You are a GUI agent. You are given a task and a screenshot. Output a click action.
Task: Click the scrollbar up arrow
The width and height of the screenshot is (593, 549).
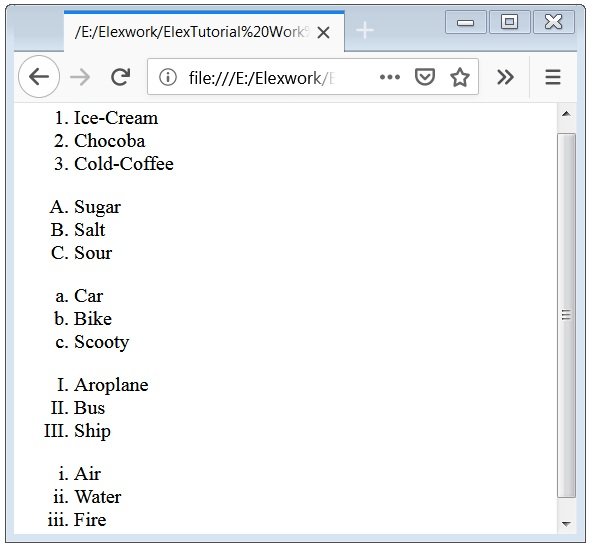(566, 114)
